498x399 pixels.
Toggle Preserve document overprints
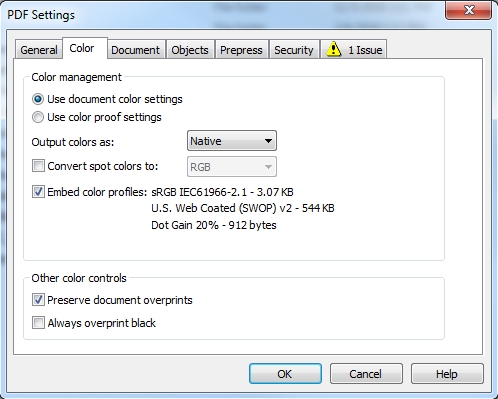click(38, 300)
